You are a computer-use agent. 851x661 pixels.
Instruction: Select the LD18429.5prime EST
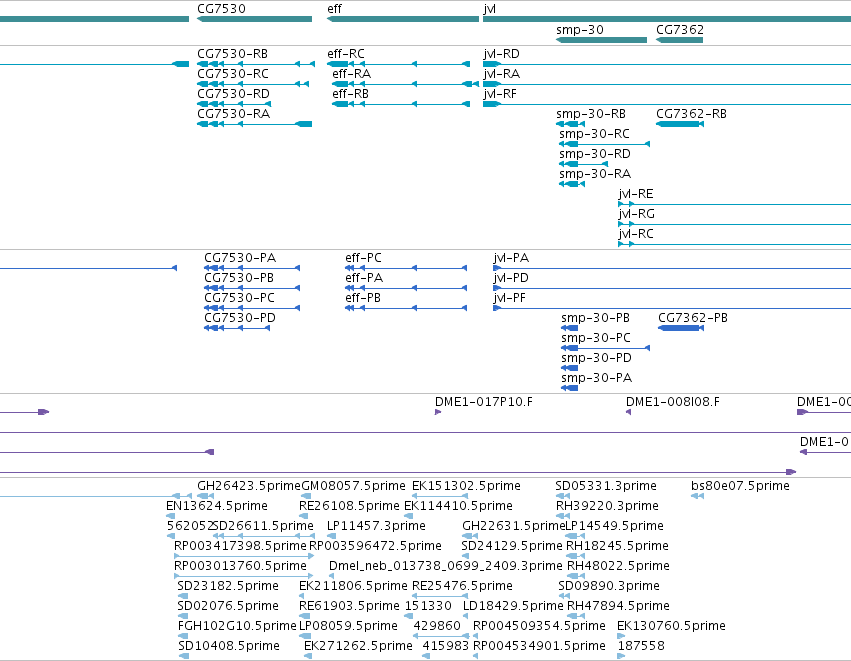466,616
